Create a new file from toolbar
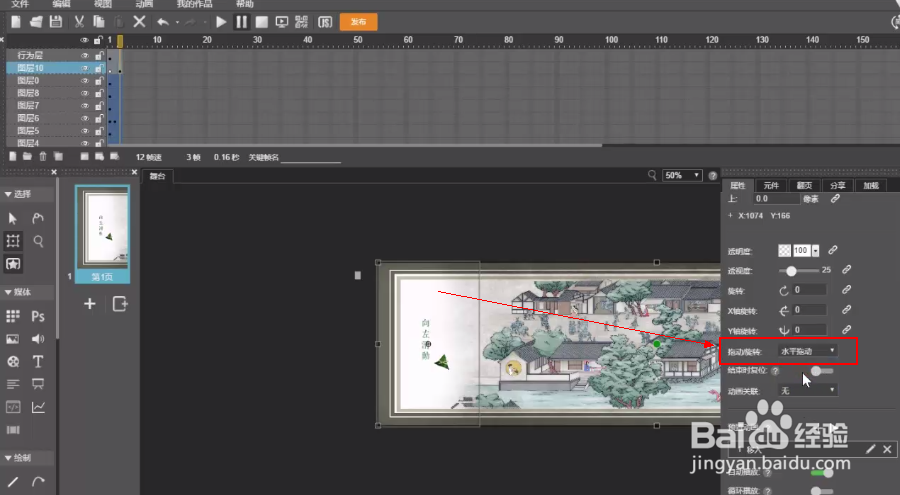 [16, 22]
